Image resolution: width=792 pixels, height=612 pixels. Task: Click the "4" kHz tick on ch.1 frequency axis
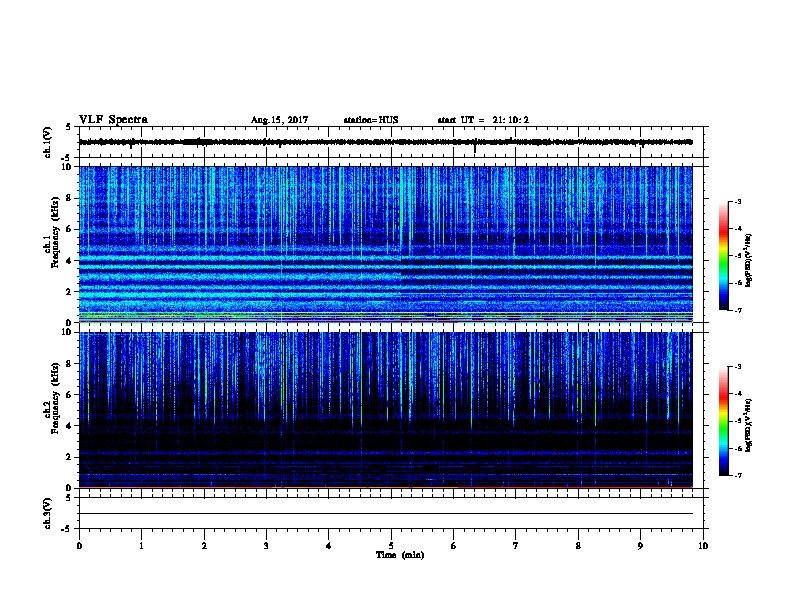tap(69, 261)
